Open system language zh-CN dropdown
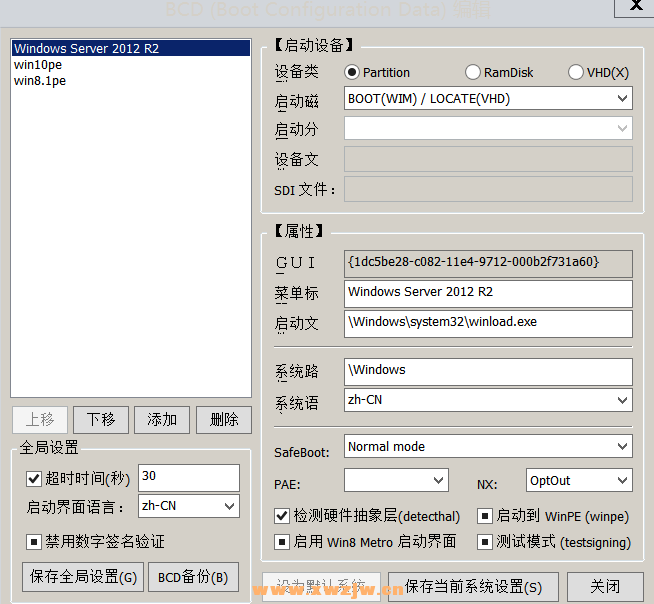The width and height of the screenshot is (654, 604). 488,400
